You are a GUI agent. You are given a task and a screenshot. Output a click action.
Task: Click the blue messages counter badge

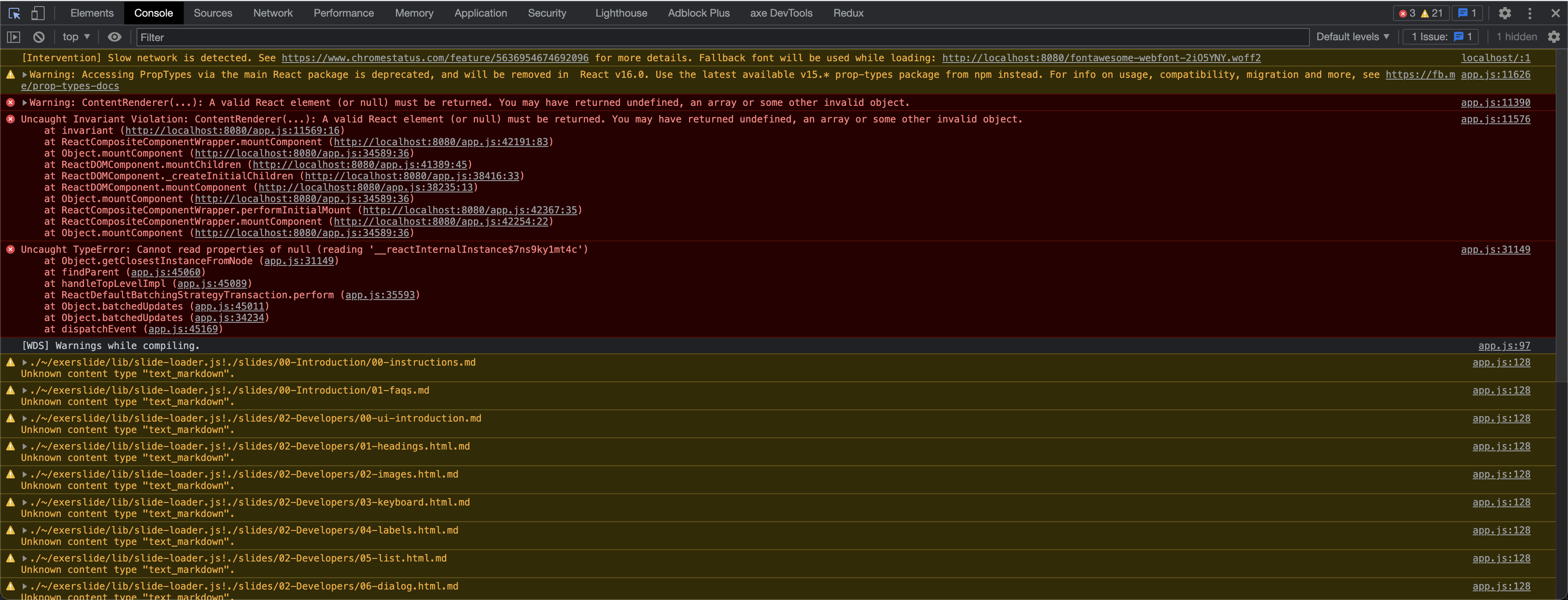[1467, 13]
